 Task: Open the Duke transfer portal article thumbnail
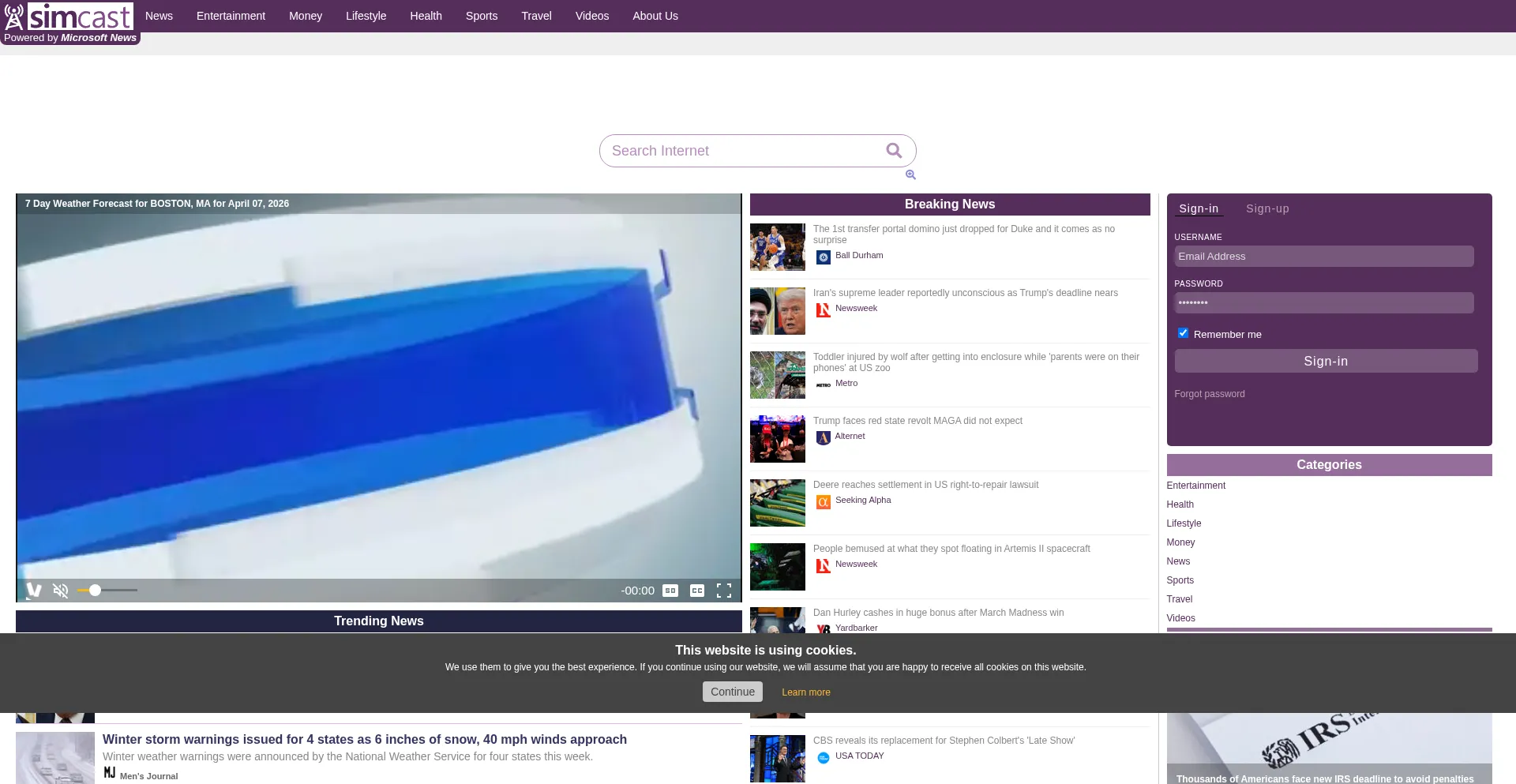pyautogui.click(x=778, y=247)
